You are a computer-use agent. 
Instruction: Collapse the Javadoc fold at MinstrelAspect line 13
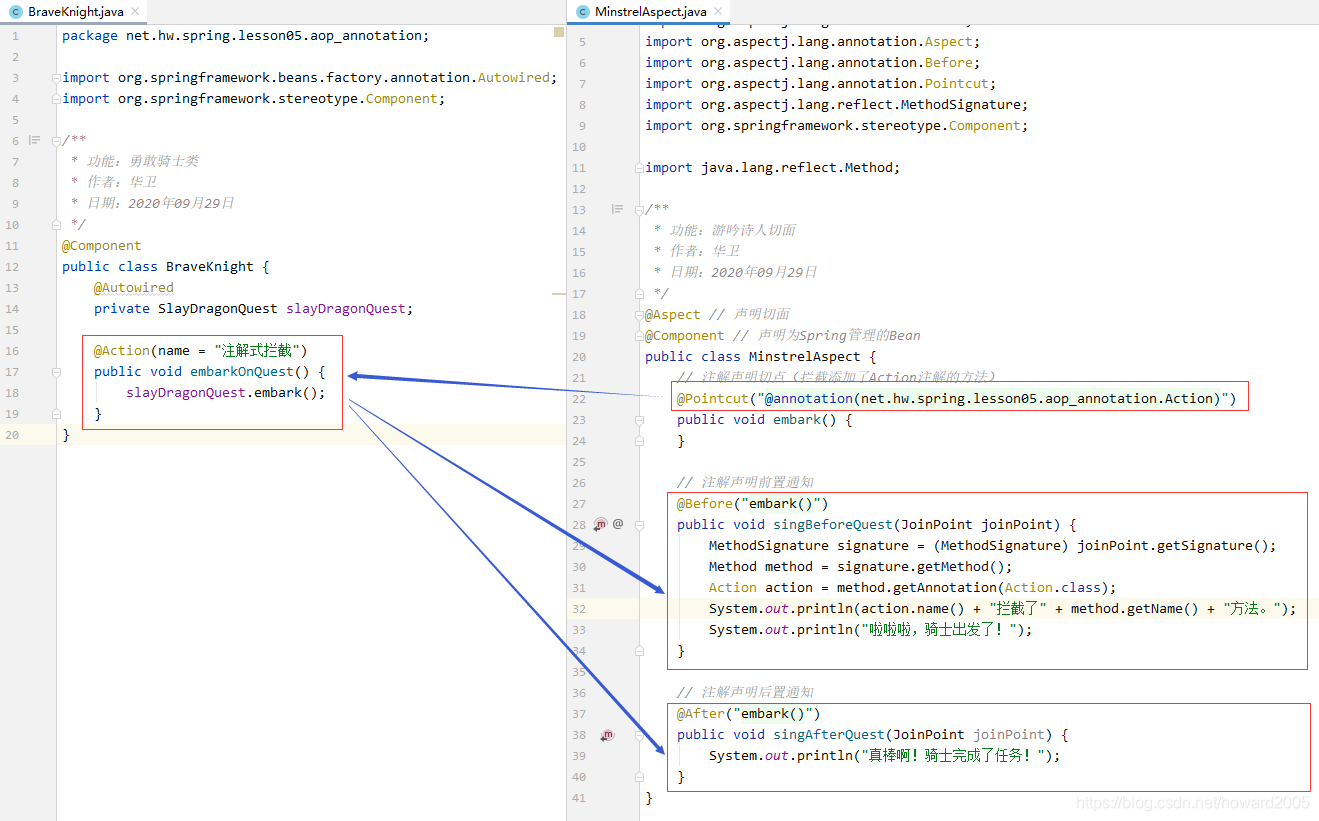click(x=640, y=209)
